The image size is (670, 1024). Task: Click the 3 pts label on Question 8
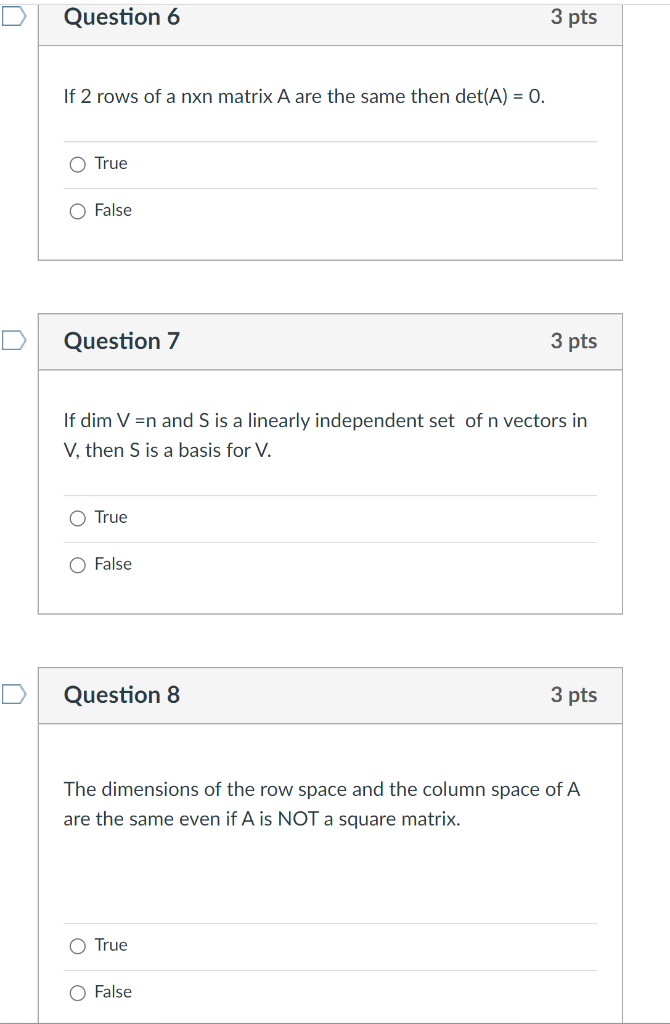click(575, 695)
